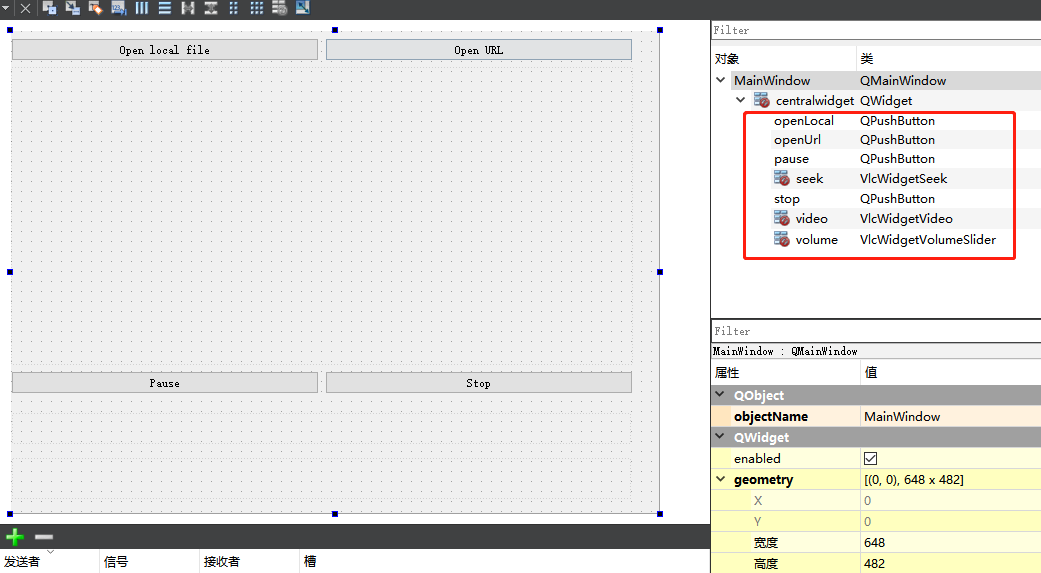Collapse the QWidget property group
This screenshot has height=573, width=1041.
pos(720,436)
